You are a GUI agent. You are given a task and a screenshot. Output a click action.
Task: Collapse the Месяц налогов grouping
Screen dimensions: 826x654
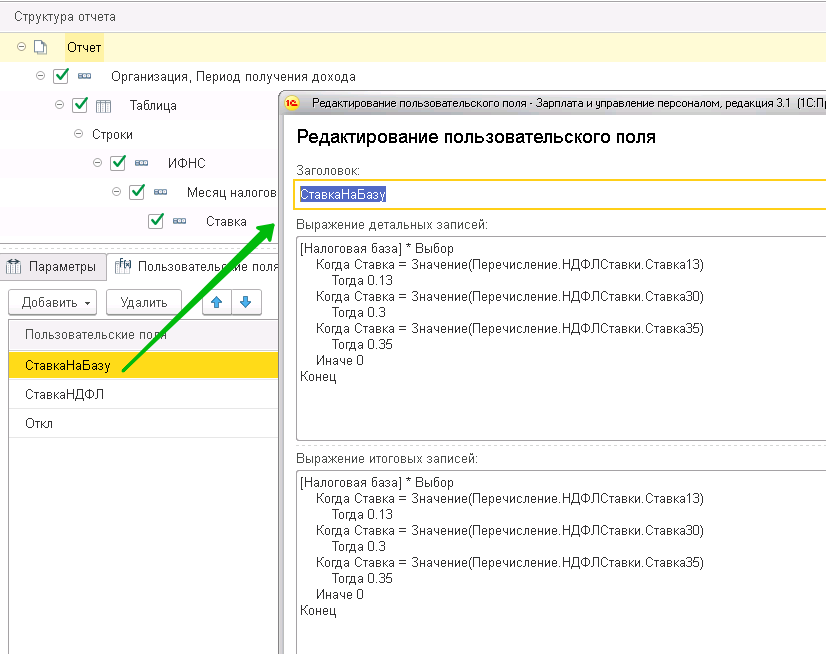[116, 192]
